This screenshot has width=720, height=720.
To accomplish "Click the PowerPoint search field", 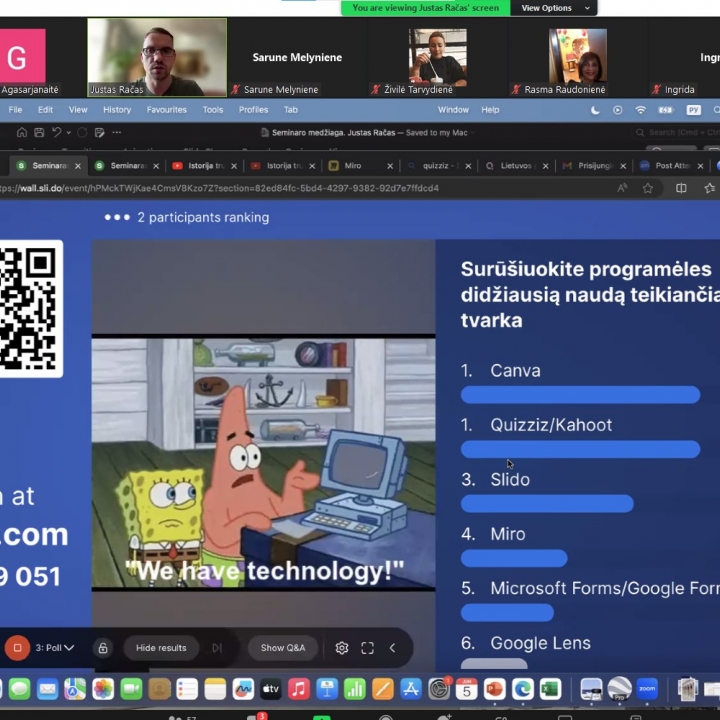I will 676,133.
